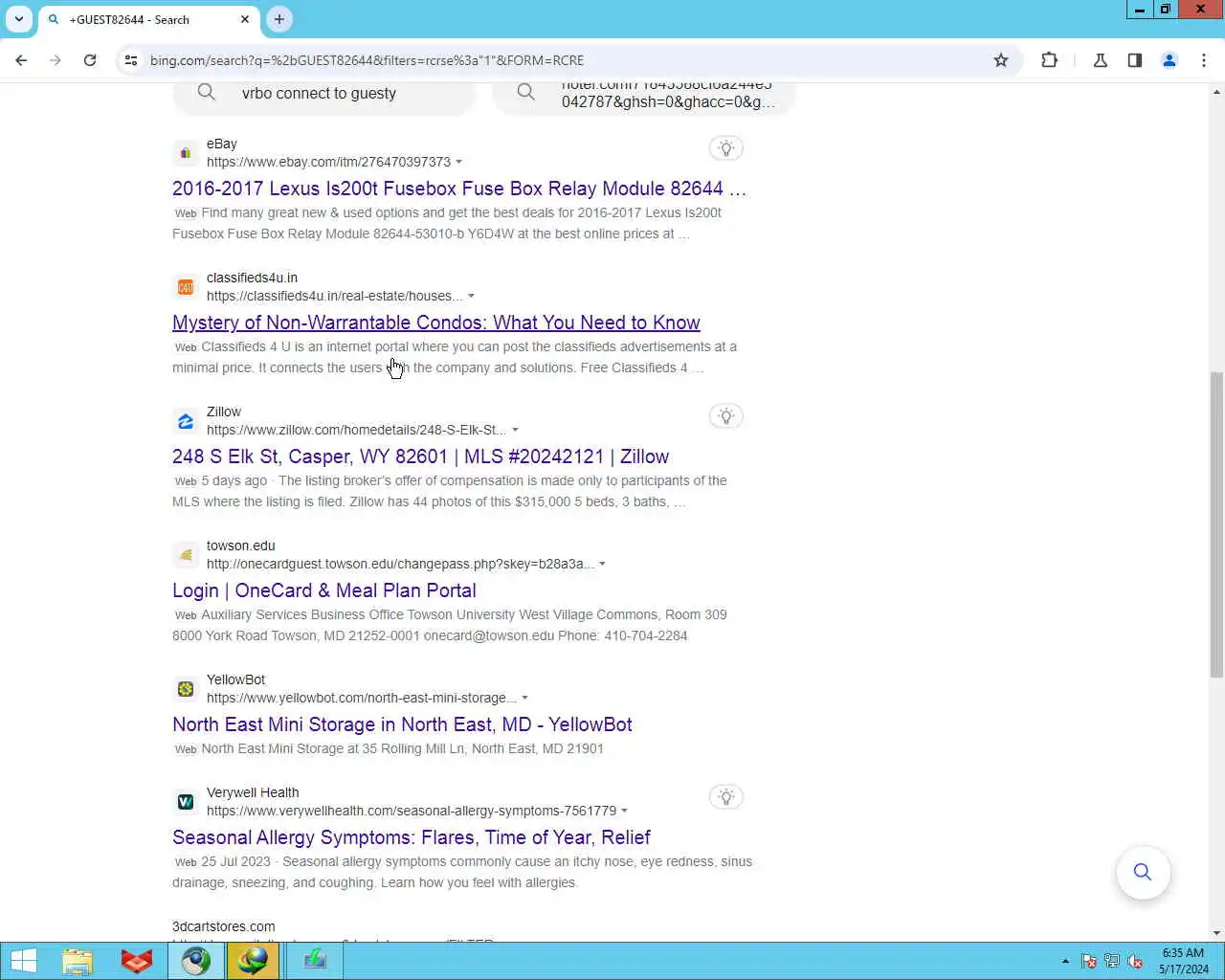
Task: Expand dropdown arrow next to ebay.com URL
Action: tap(458, 162)
